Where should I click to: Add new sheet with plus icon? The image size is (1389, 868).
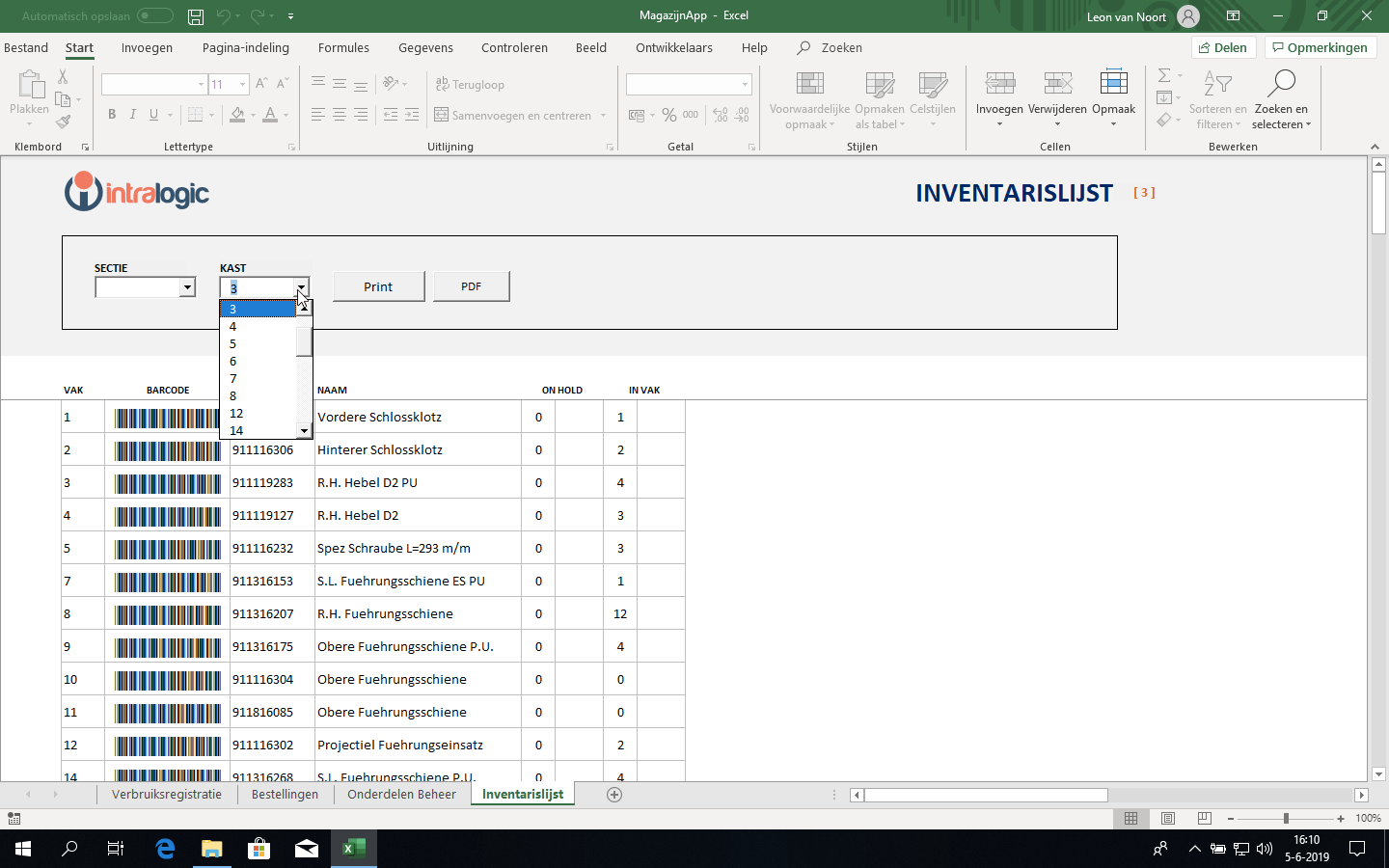pos(614,795)
